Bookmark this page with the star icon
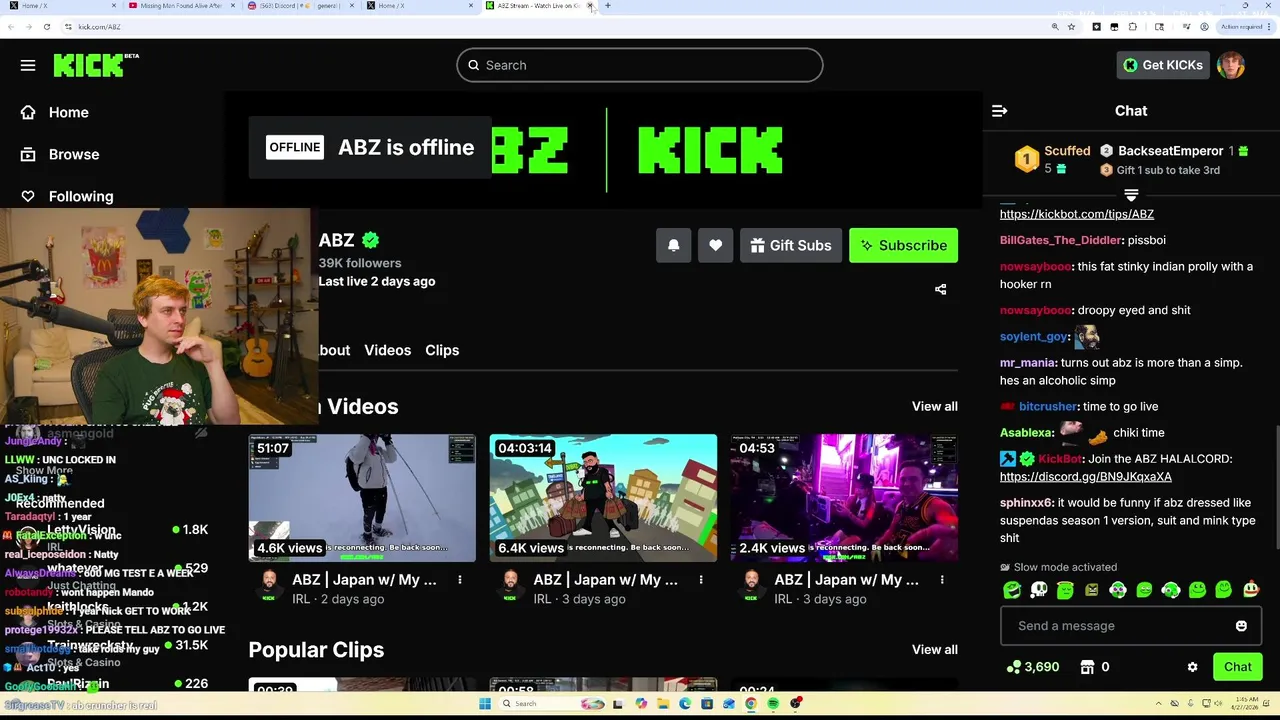Viewport: 1280px width, 720px height. point(1071,27)
